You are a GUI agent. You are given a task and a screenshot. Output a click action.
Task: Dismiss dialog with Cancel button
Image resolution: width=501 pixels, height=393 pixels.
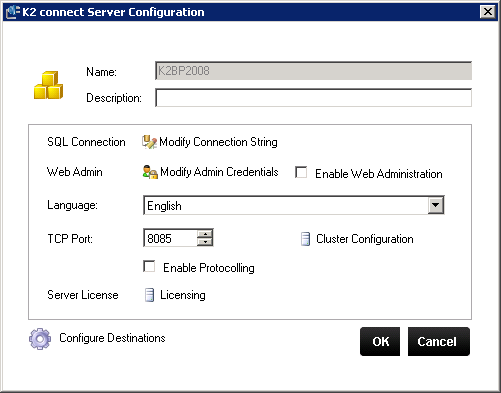pyautogui.click(x=439, y=341)
